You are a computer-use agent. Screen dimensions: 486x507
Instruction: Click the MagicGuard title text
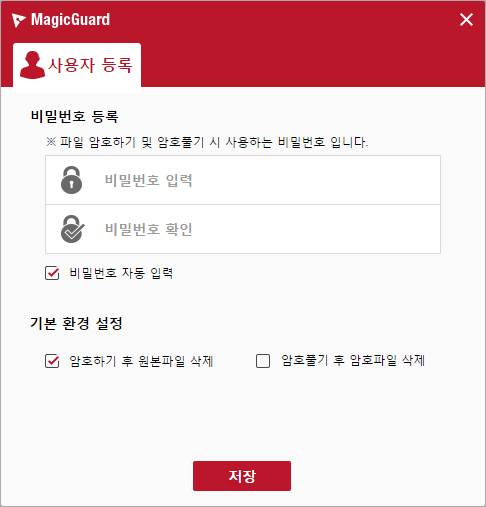coord(70,20)
